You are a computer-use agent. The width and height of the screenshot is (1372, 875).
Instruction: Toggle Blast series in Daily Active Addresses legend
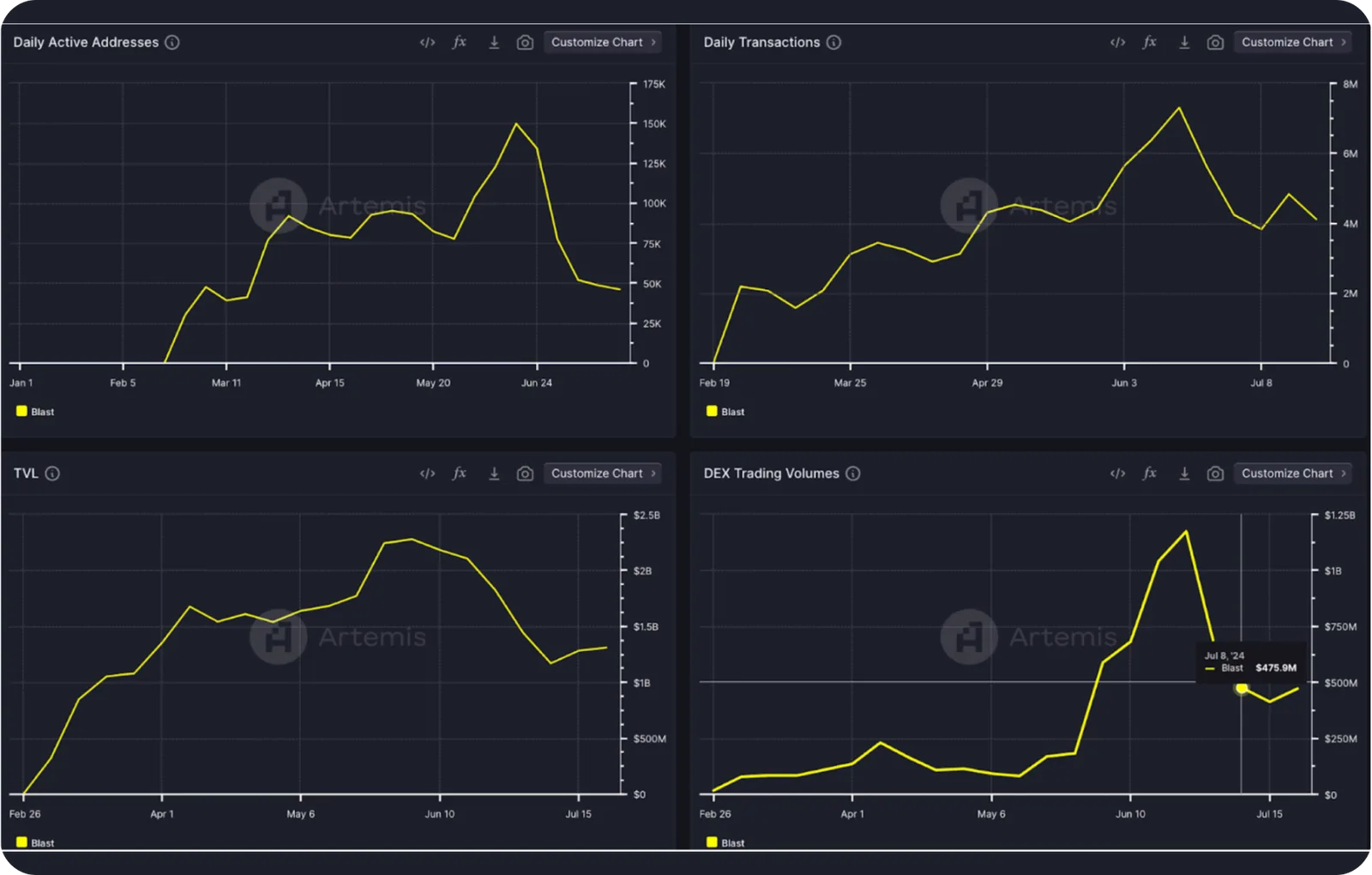pos(35,412)
